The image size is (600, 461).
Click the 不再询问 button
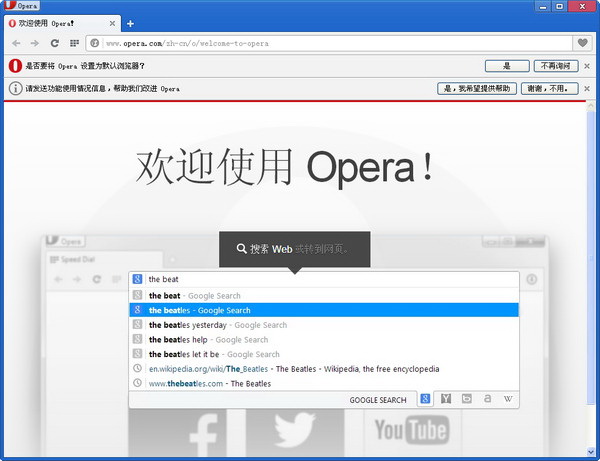[x=555, y=66]
